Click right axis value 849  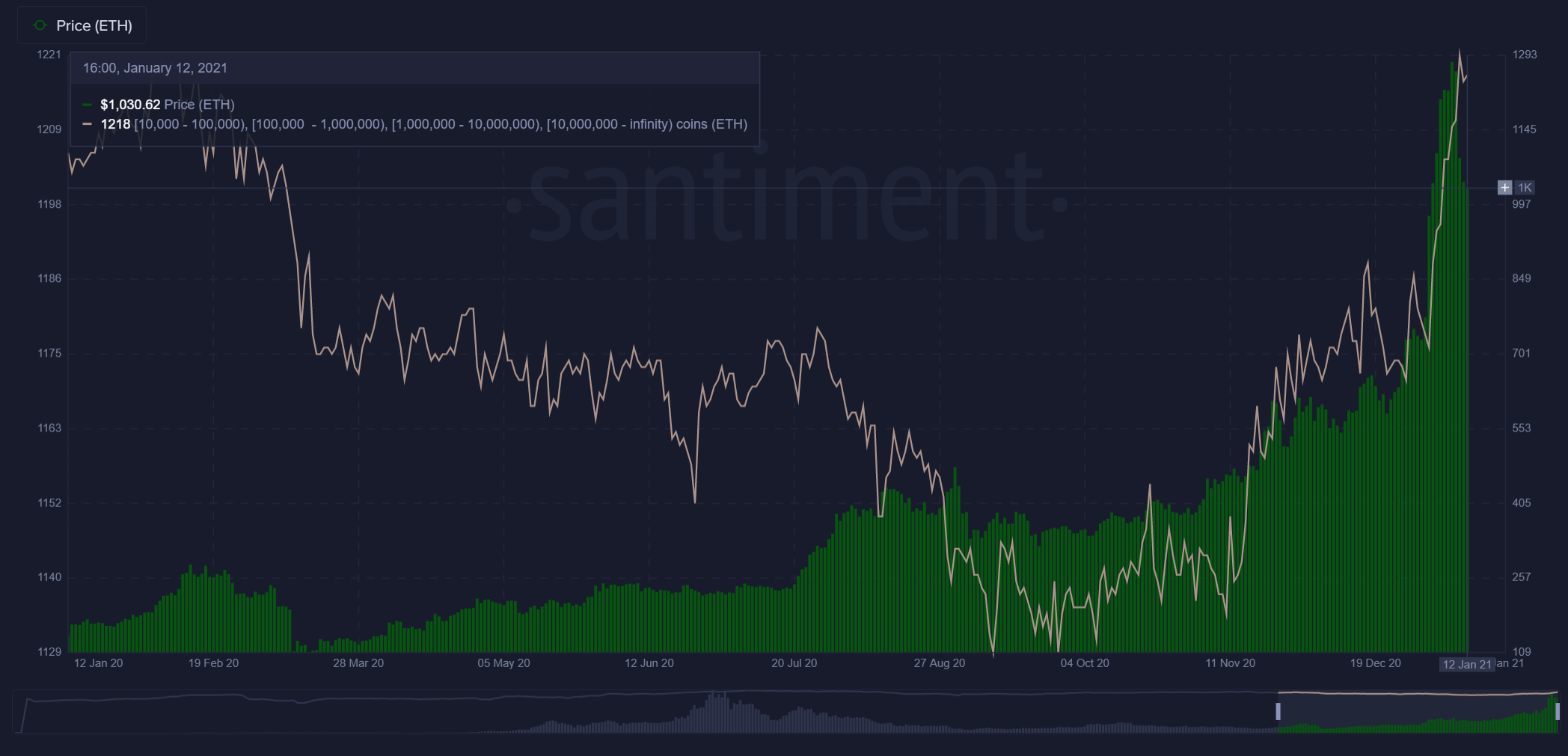click(1522, 278)
